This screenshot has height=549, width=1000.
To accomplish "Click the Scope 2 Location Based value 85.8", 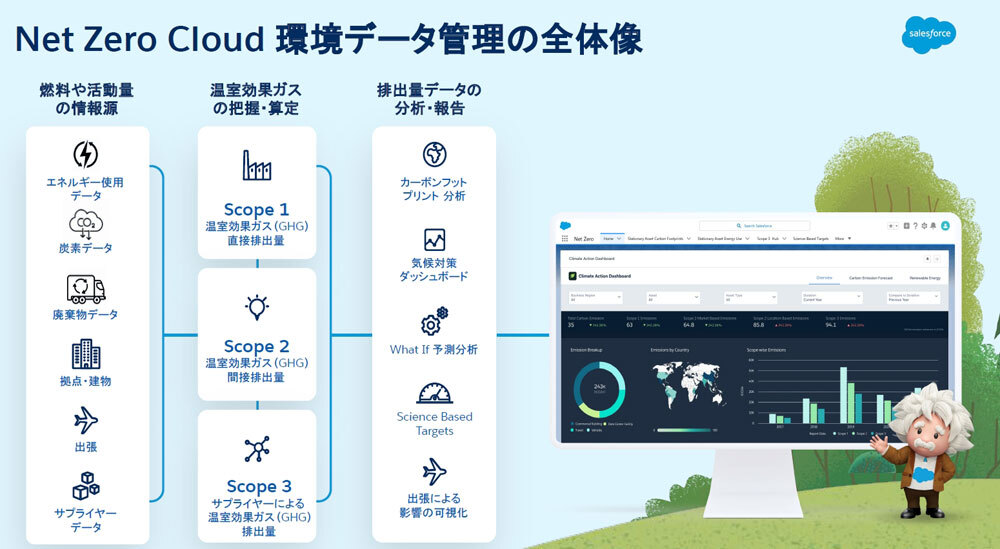I will click(x=758, y=325).
